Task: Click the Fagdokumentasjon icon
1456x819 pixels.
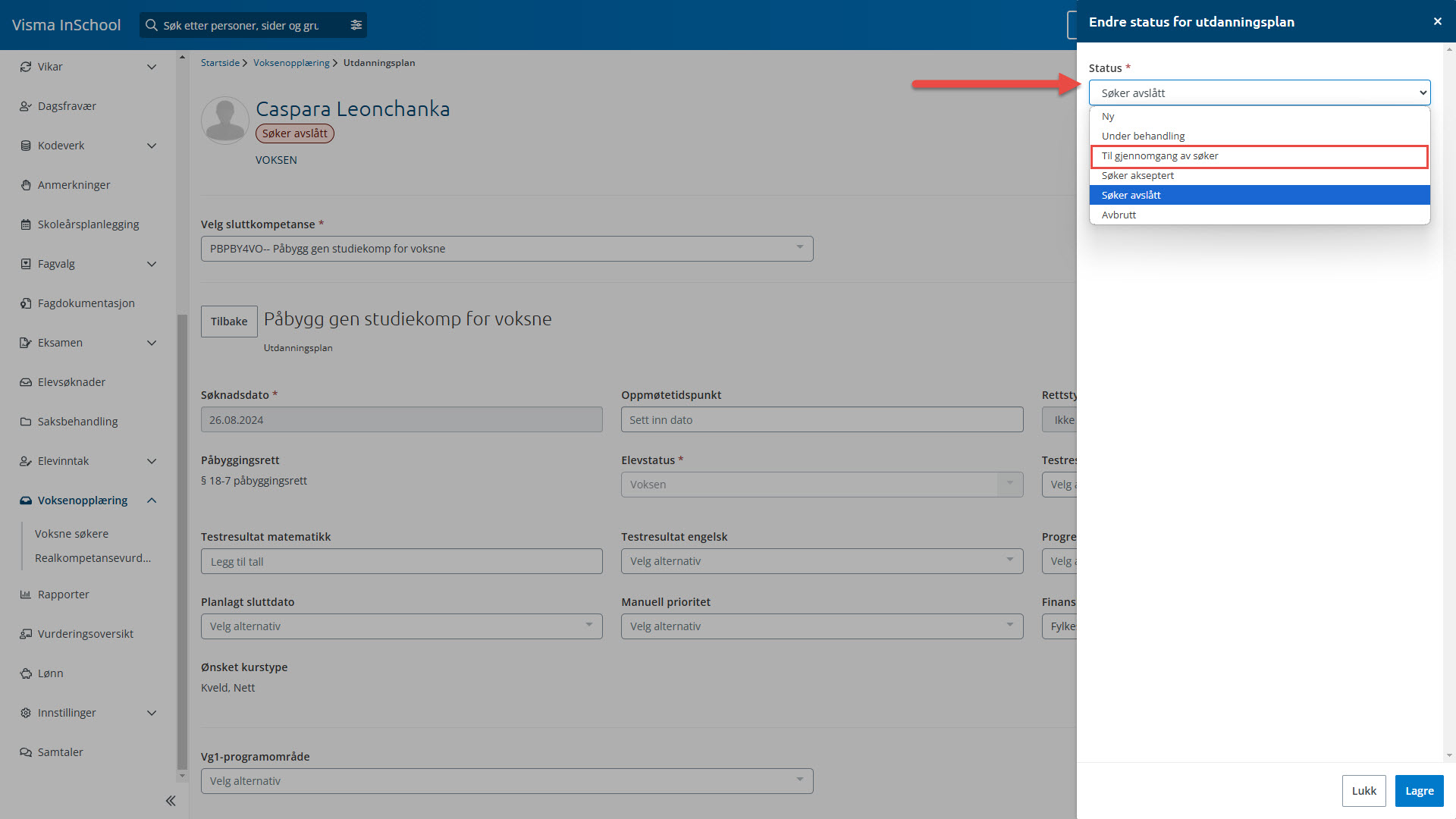Action: coord(26,303)
